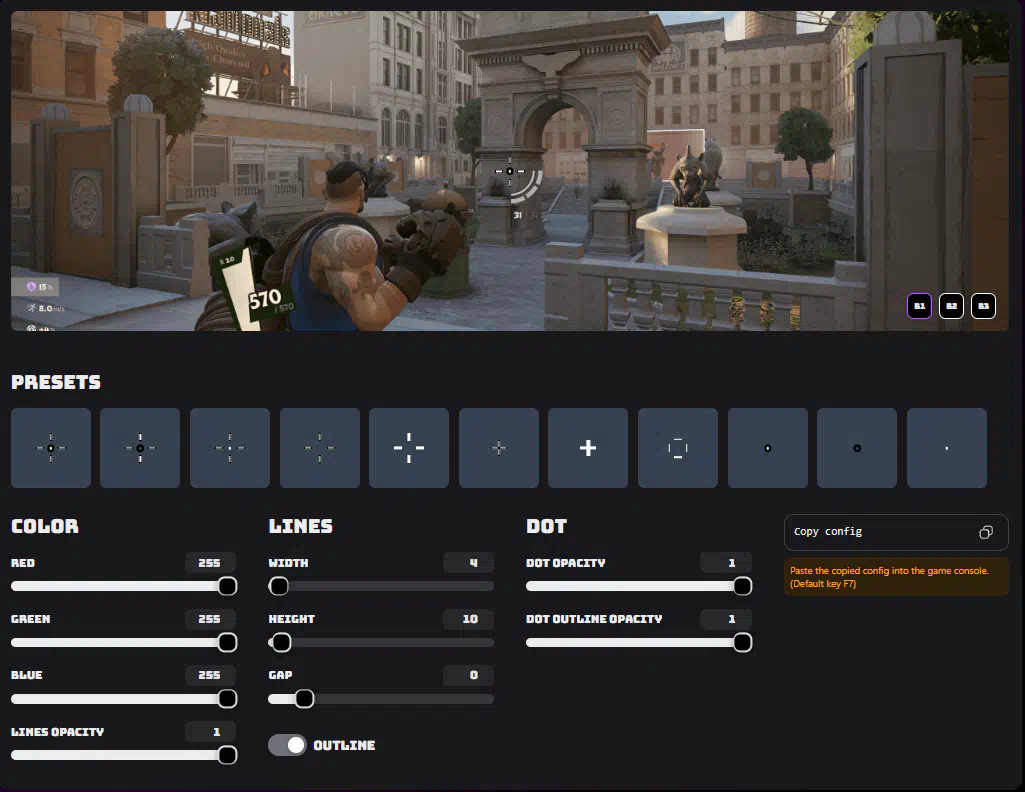This screenshot has height=792, width=1025.
Task: Toggle the Outline switch off
Action: pyautogui.click(x=288, y=745)
